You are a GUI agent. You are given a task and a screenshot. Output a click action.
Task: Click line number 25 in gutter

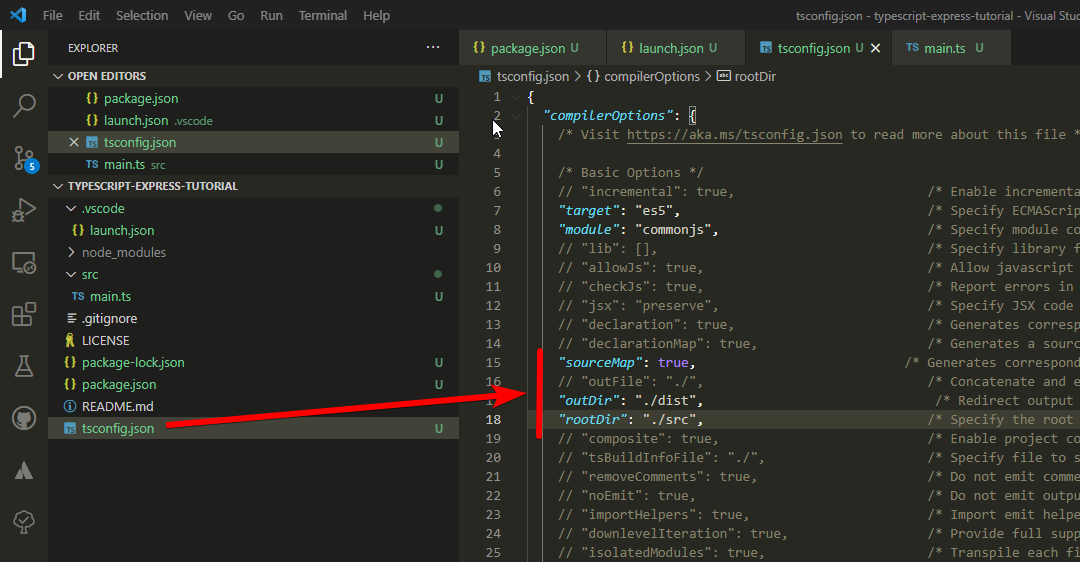click(x=493, y=552)
